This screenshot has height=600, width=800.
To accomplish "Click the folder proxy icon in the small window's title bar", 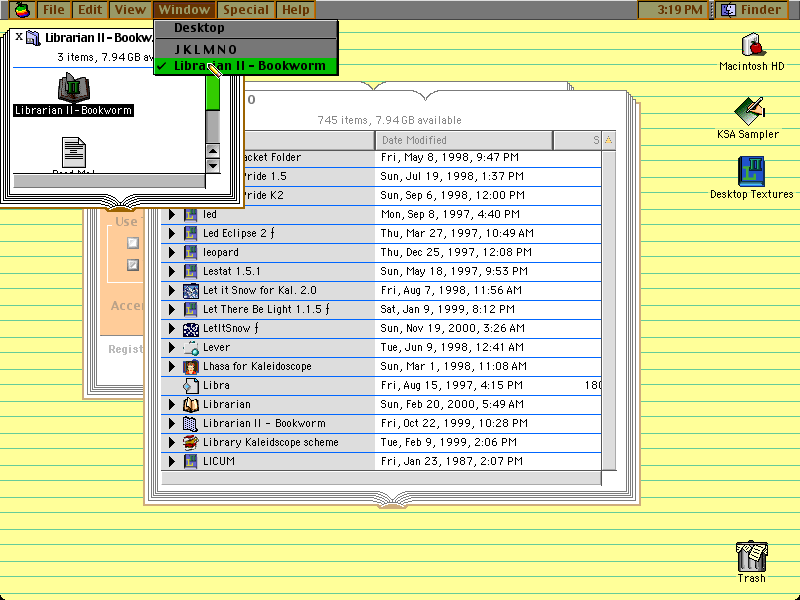I will 33,38.
